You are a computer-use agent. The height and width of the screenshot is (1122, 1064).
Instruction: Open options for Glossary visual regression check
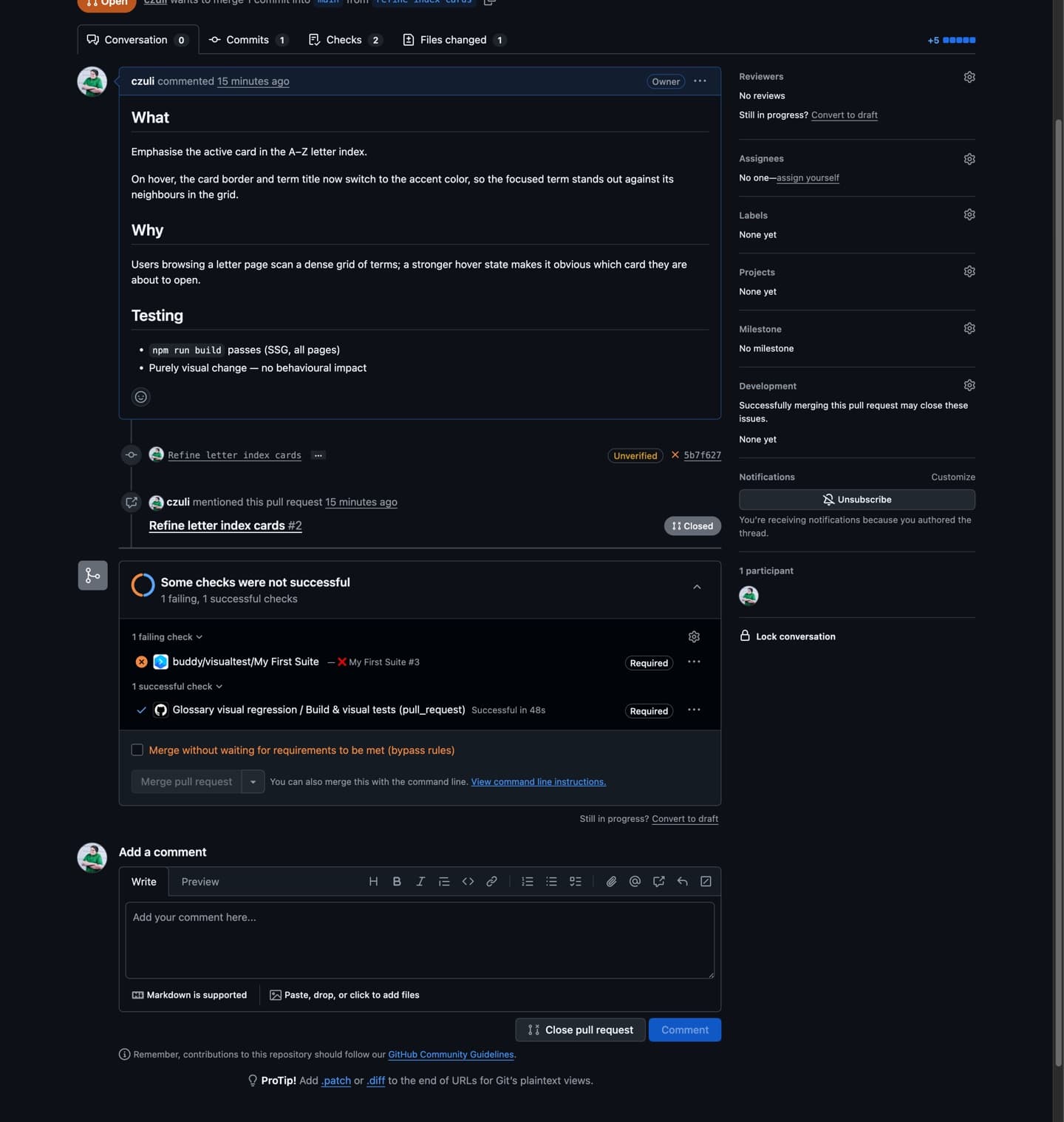coord(694,710)
